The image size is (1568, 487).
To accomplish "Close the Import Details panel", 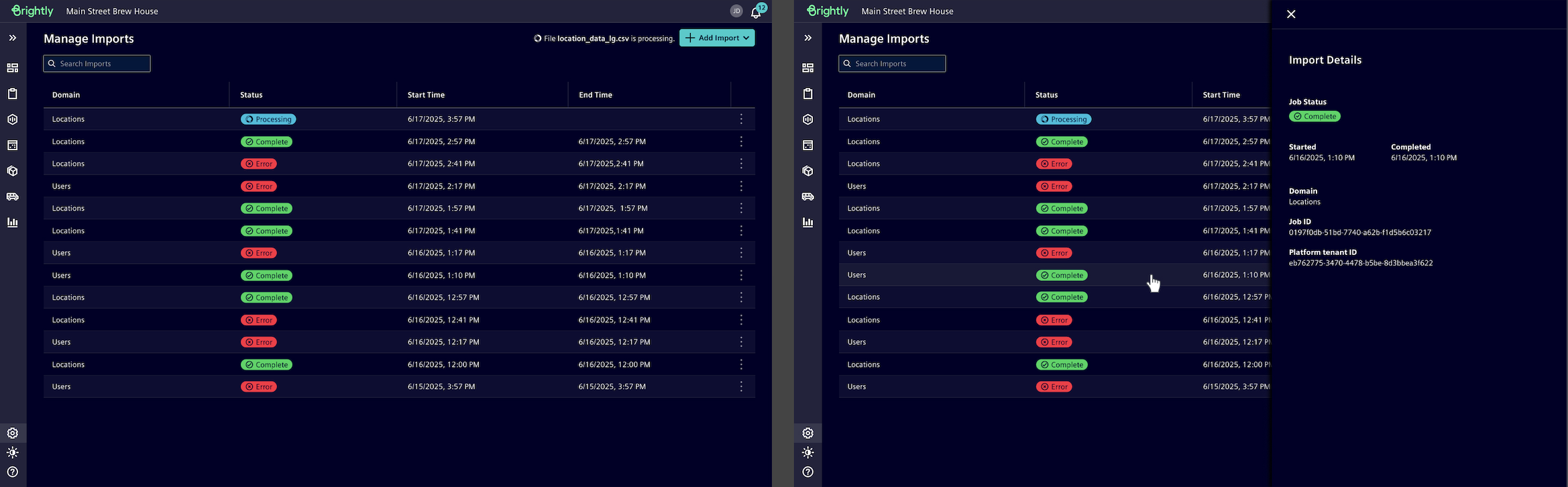I will tap(1291, 14).
